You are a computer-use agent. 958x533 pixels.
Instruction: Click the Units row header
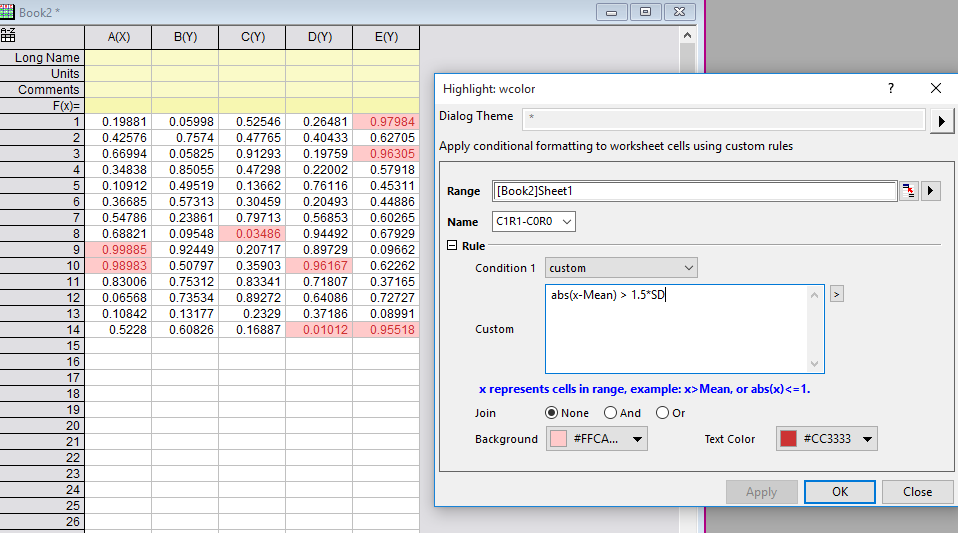42,73
